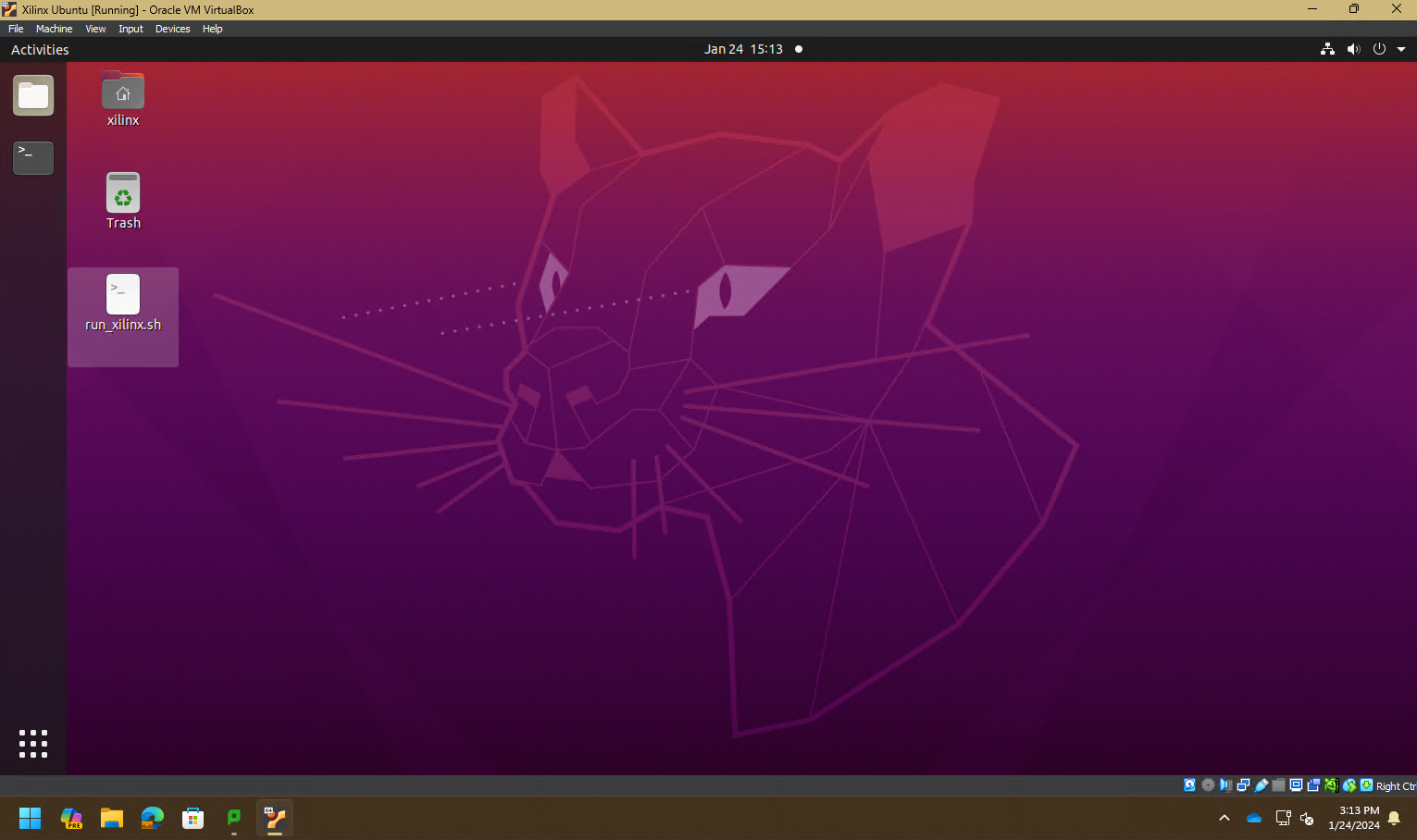Open the VirtualBox View menu

coord(95,29)
